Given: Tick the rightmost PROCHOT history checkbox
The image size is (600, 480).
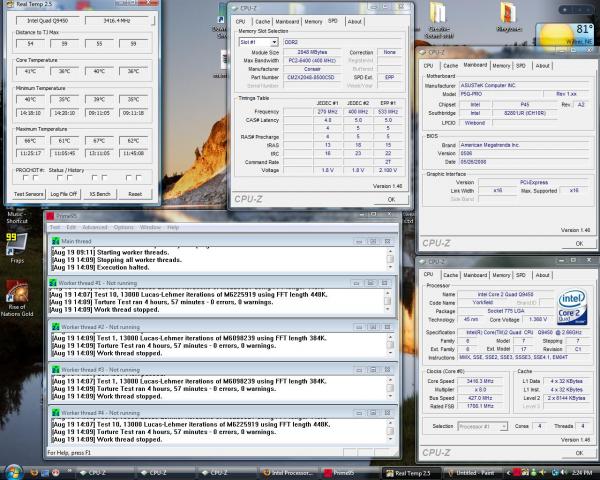Looking at the screenshot, I should tap(139, 178).
